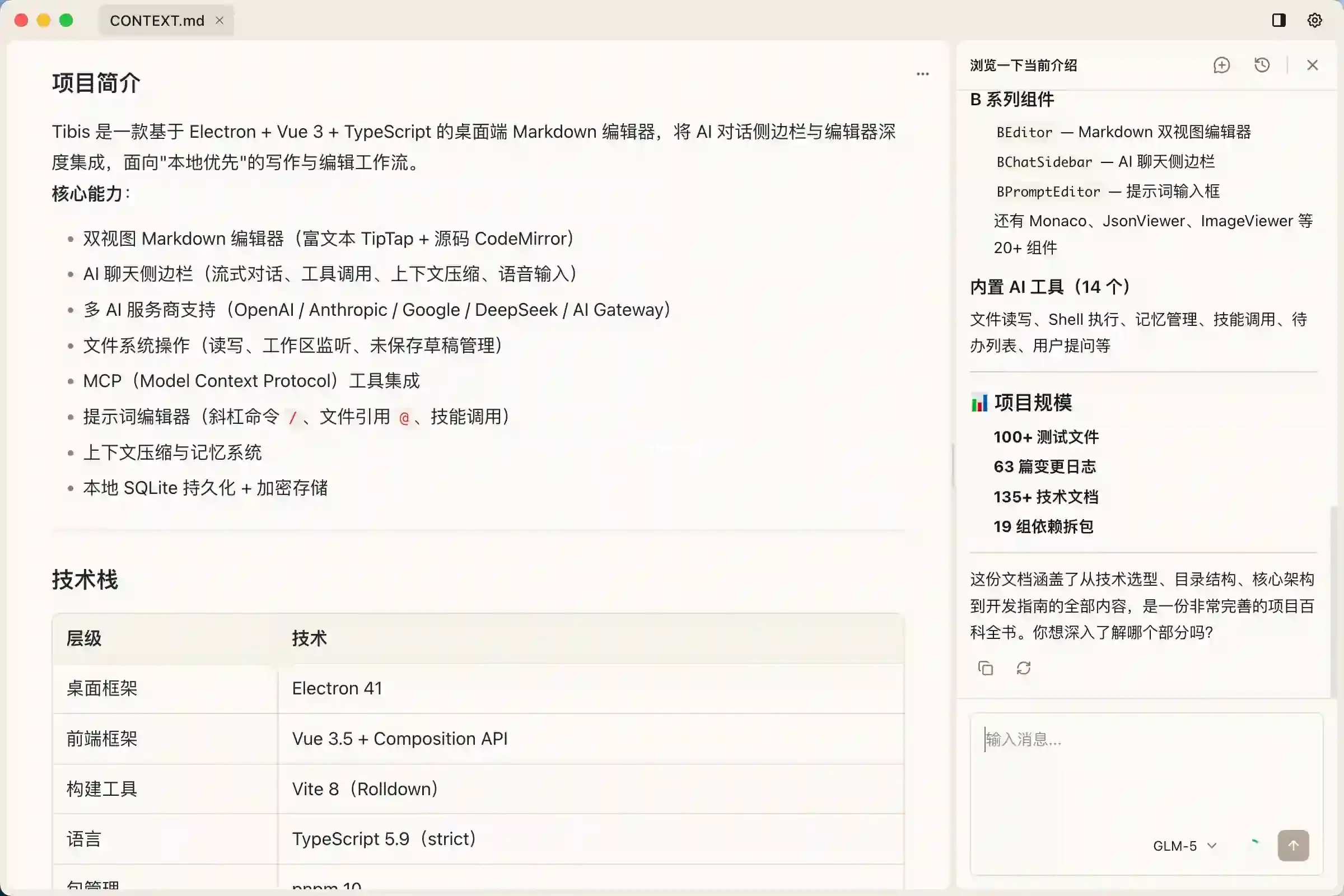This screenshot has width=1344, height=896.
Task: Click the 100+ 测试文件 line
Action: (1046, 437)
